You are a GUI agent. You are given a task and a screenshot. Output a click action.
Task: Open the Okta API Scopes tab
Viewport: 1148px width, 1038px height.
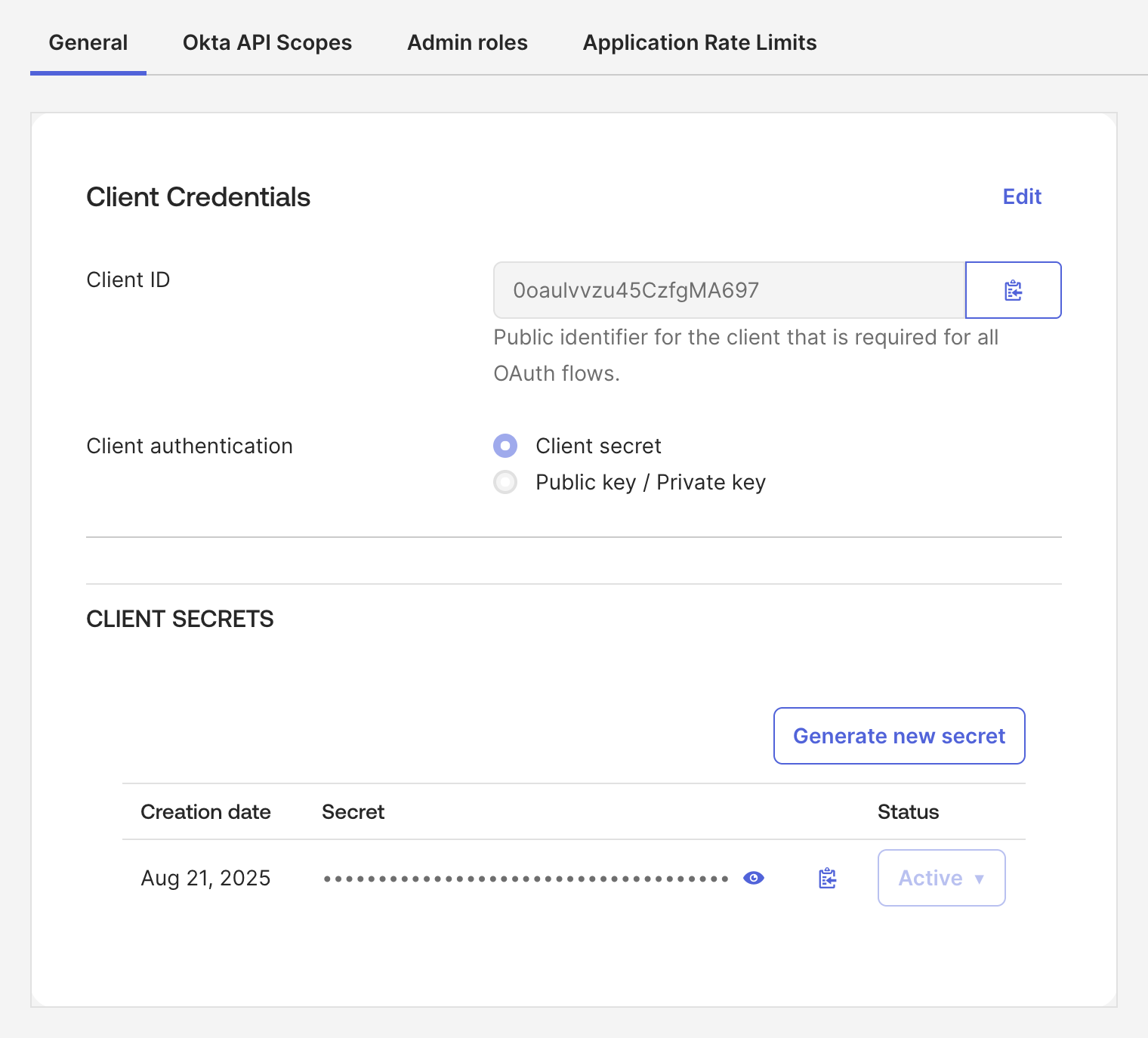(x=267, y=42)
